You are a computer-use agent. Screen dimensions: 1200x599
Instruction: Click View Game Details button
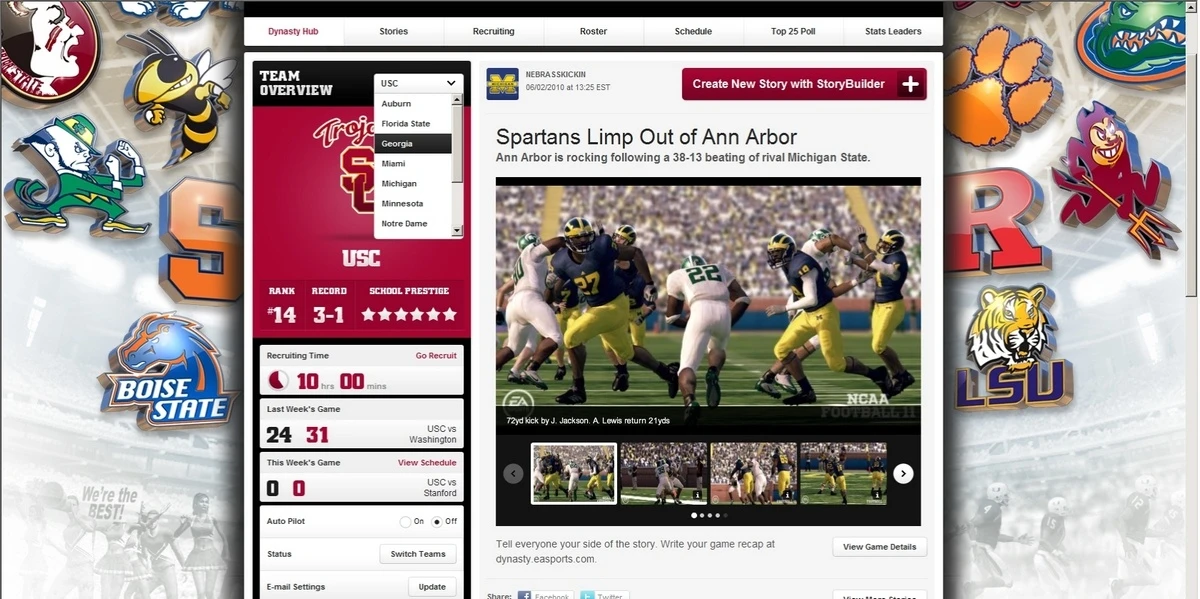tap(880, 547)
